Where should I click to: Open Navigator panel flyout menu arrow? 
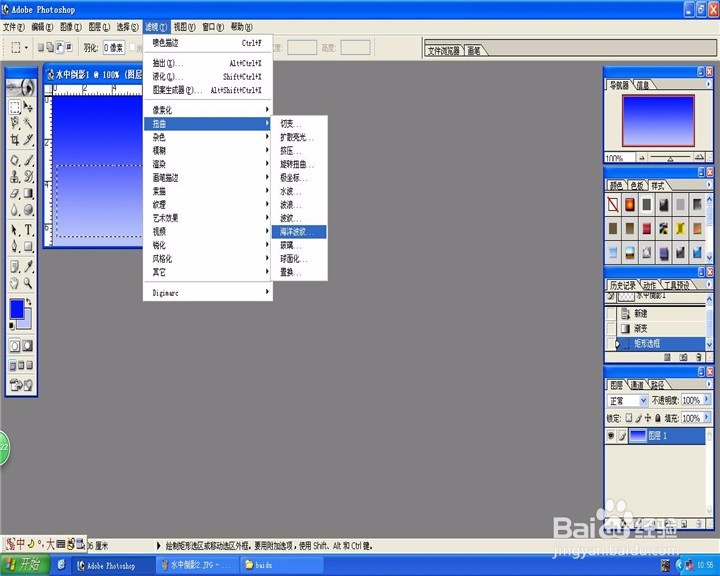coord(709,84)
